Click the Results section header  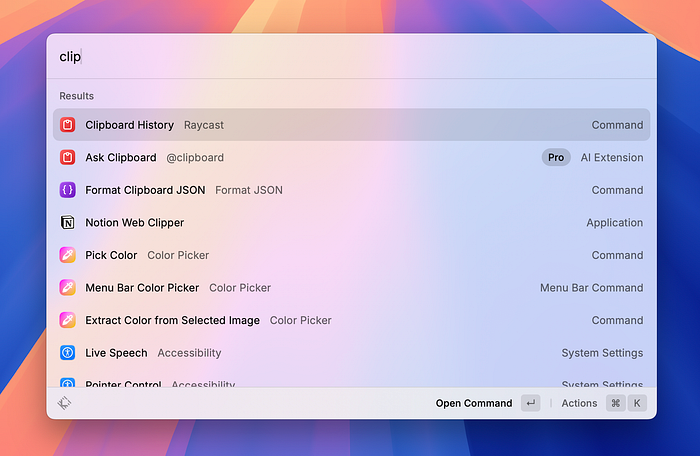point(76,96)
